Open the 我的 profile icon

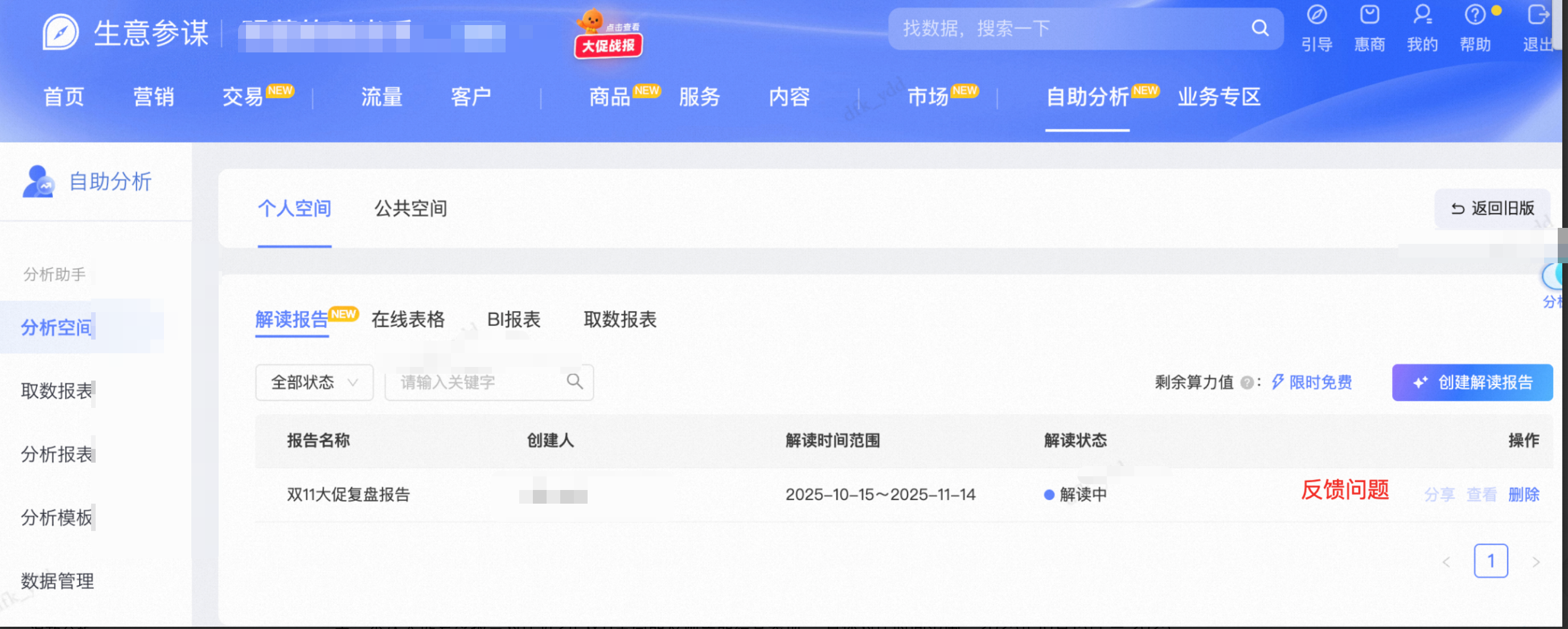(x=1422, y=14)
